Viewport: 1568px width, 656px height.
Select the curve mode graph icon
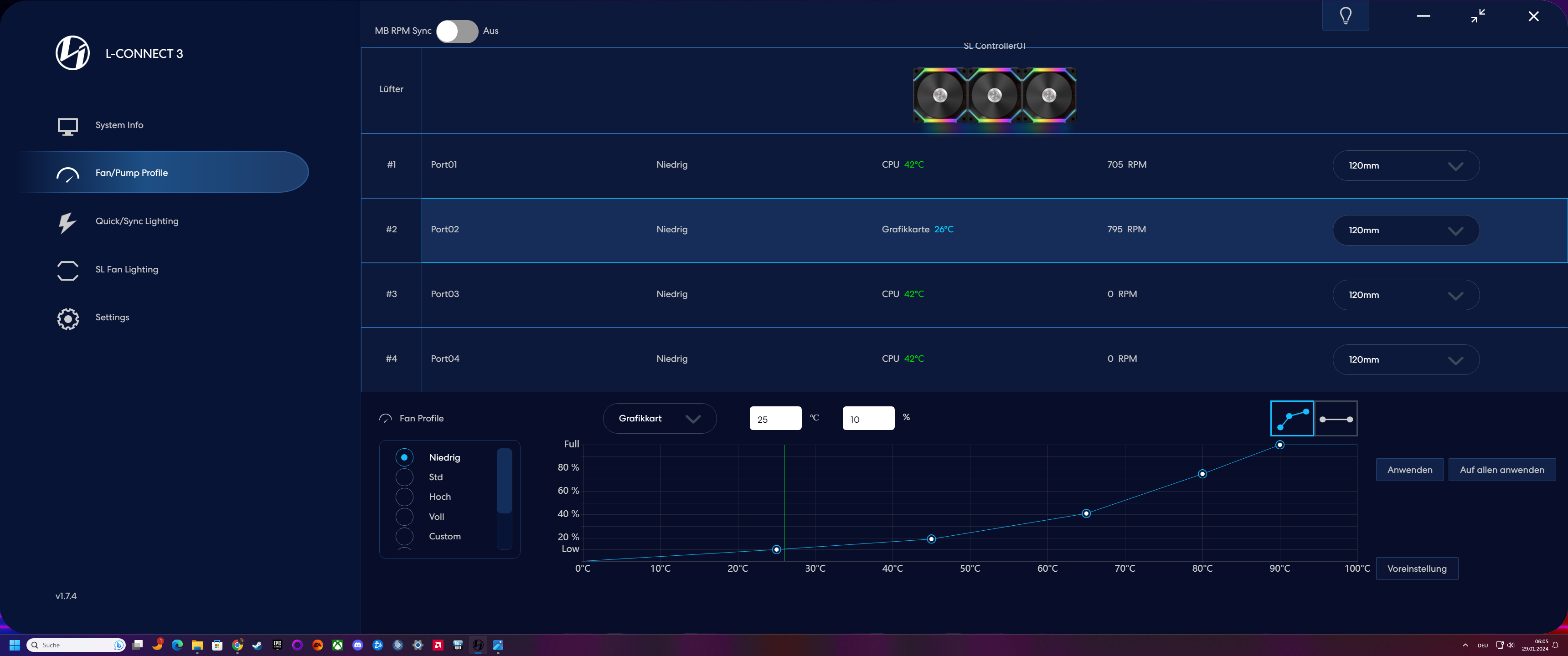(1292, 419)
